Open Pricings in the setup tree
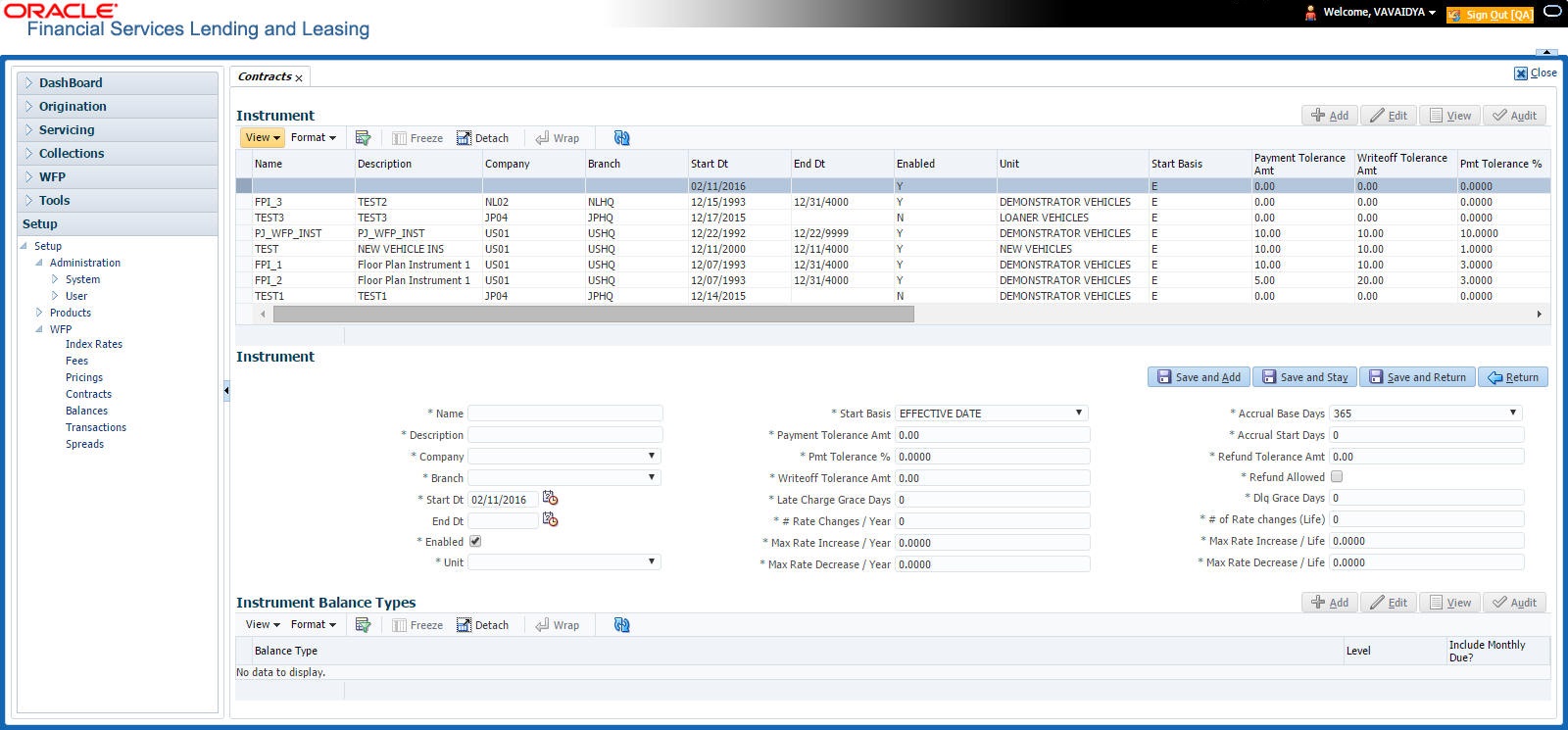Image resolution: width=1568 pixels, height=730 pixels. coord(84,377)
